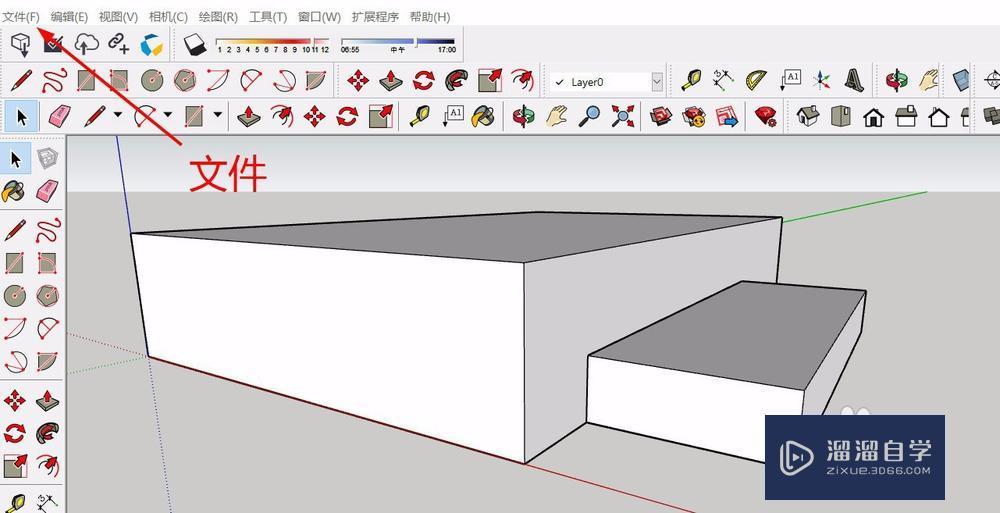Viewport: 1000px width, 513px height.
Task: Switch to the Front view
Action: tap(874, 117)
